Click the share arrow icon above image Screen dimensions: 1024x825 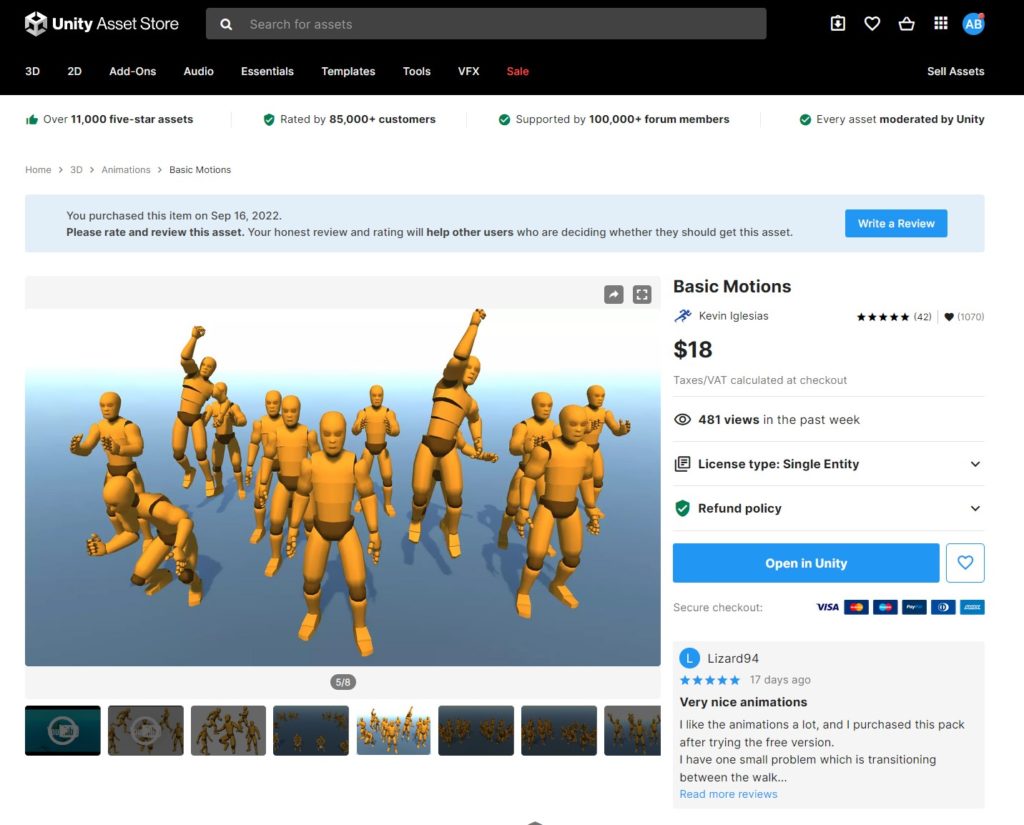click(613, 294)
